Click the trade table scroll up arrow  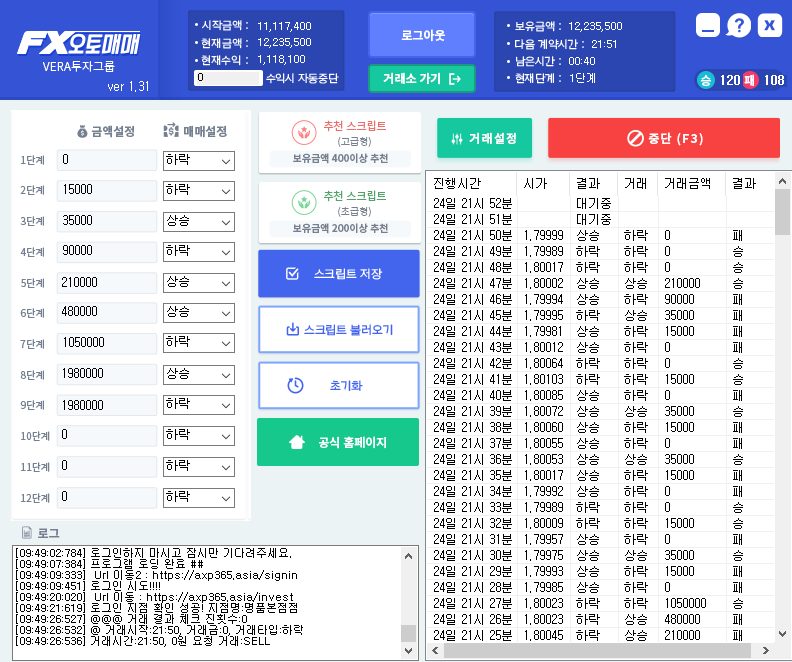(x=782, y=181)
